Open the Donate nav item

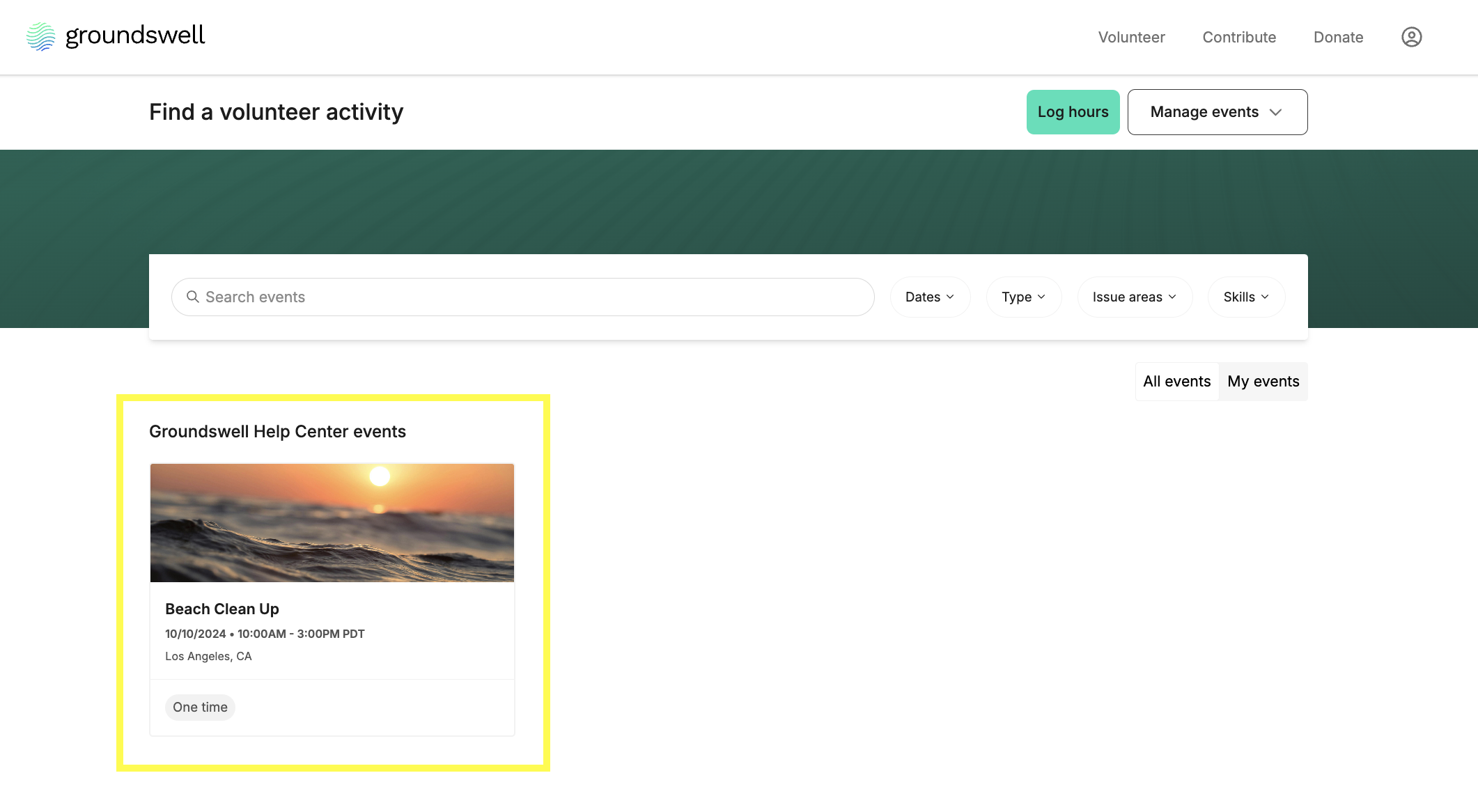click(1338, 37)
